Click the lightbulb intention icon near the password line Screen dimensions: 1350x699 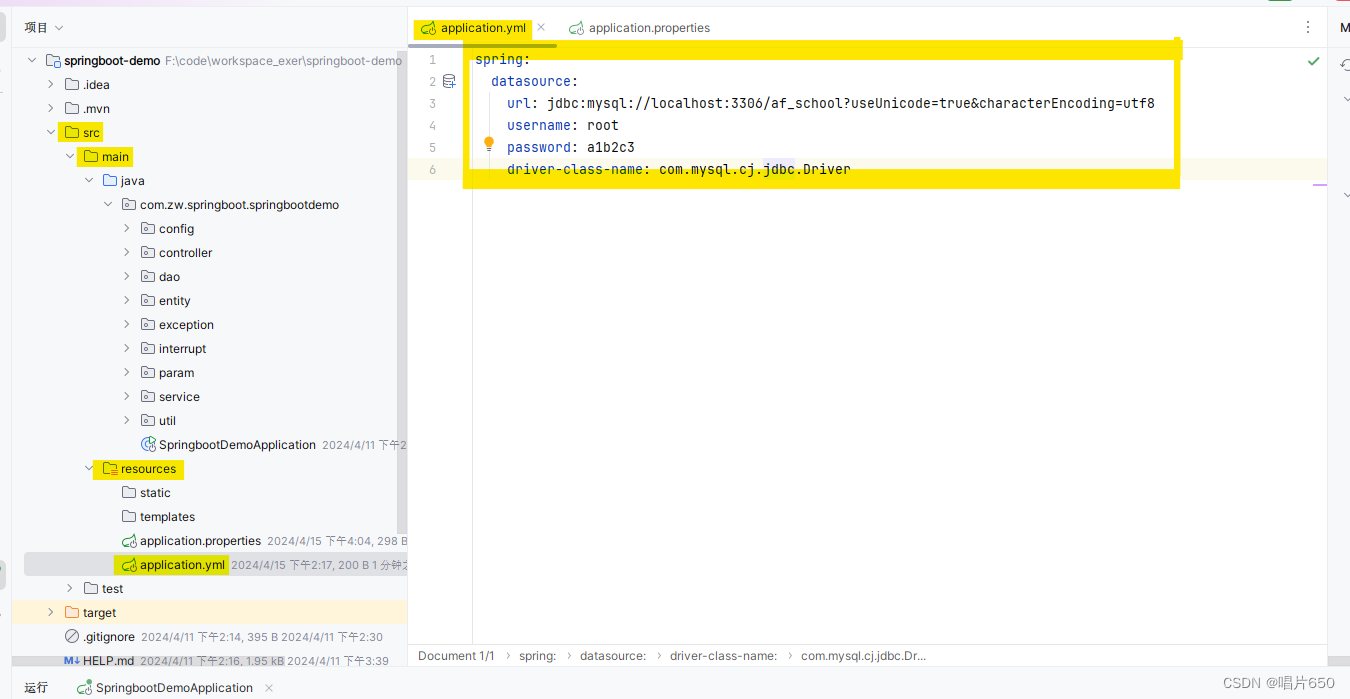489,143
